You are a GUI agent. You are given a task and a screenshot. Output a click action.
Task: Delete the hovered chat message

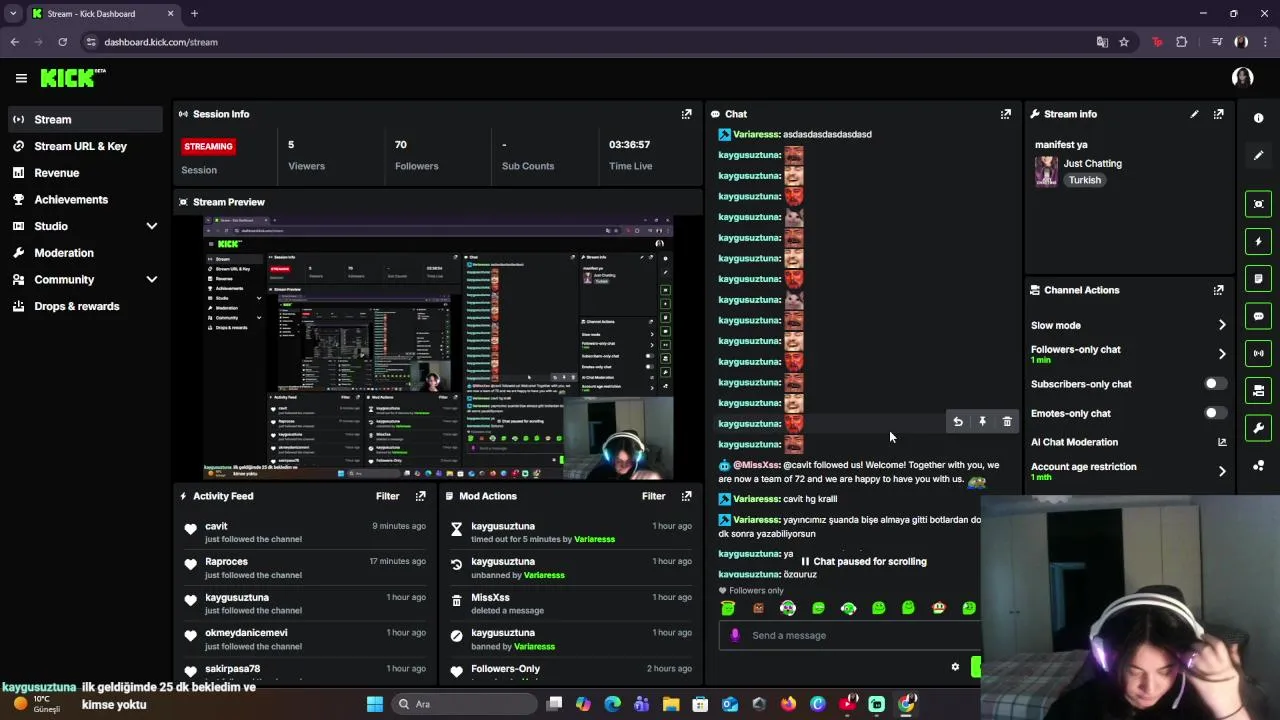1007,422
